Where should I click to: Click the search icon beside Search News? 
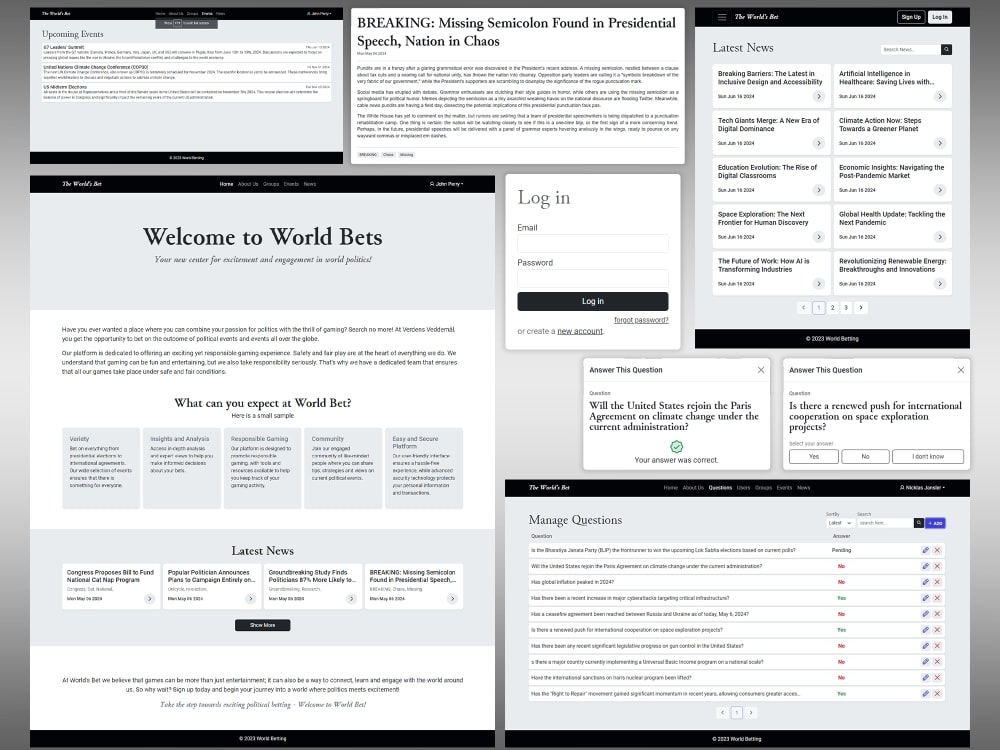[x=946, y=49]
